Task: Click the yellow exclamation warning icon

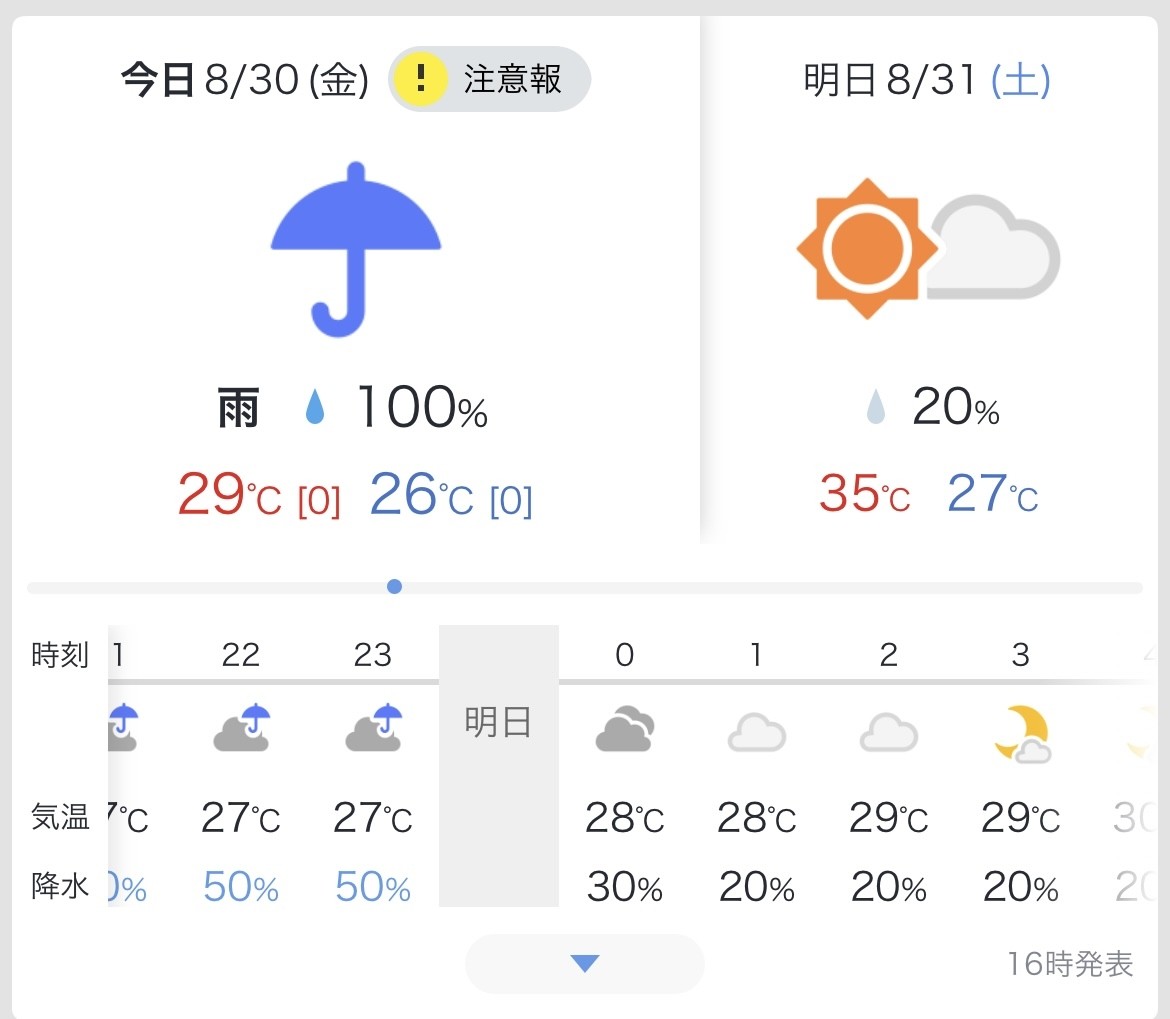Action: click(421, 79)
